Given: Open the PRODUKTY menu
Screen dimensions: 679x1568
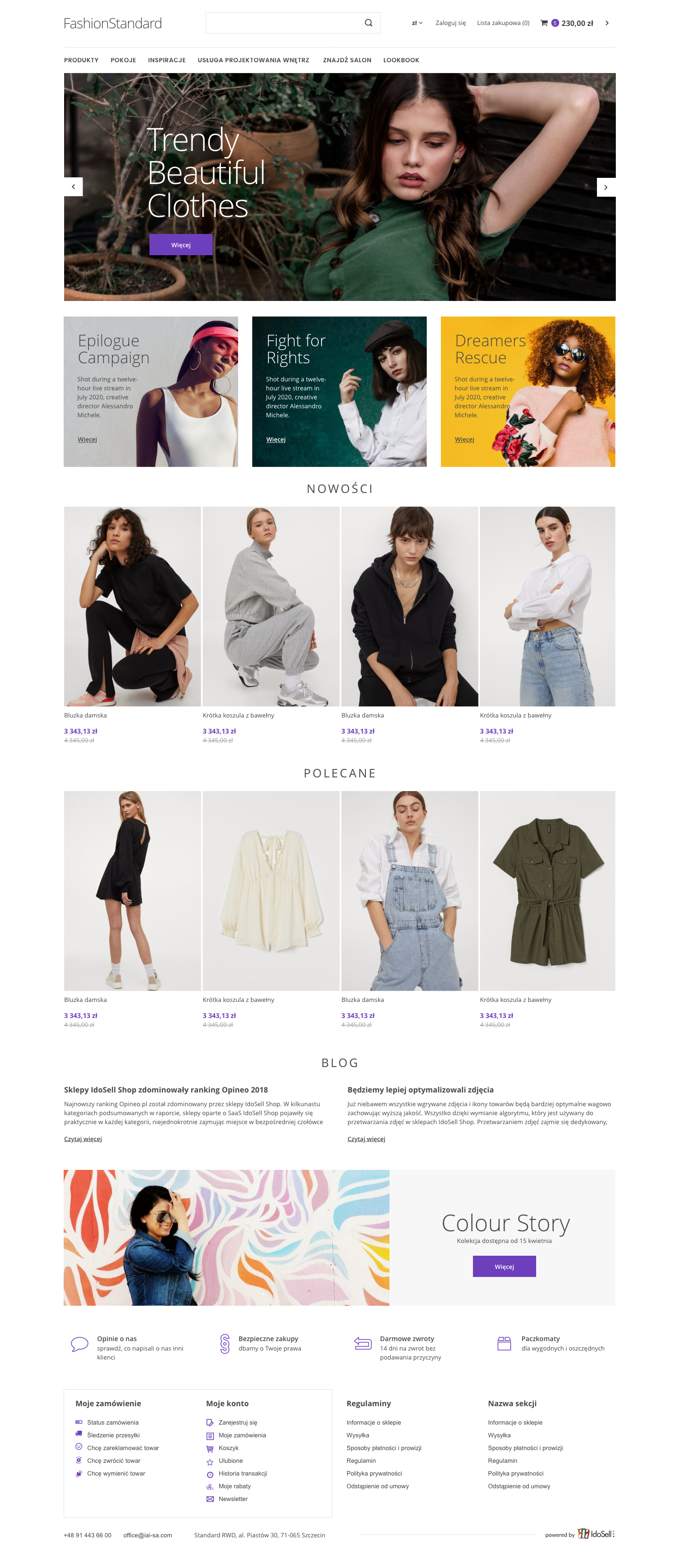Looking at the screenshot, I should 81,60.
